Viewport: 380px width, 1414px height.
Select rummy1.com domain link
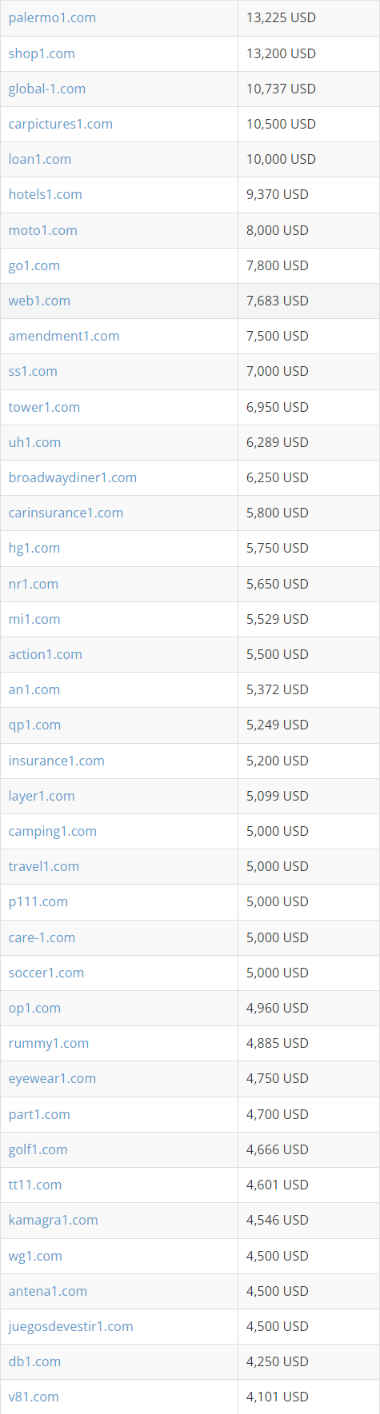(x=48, y=1043)
